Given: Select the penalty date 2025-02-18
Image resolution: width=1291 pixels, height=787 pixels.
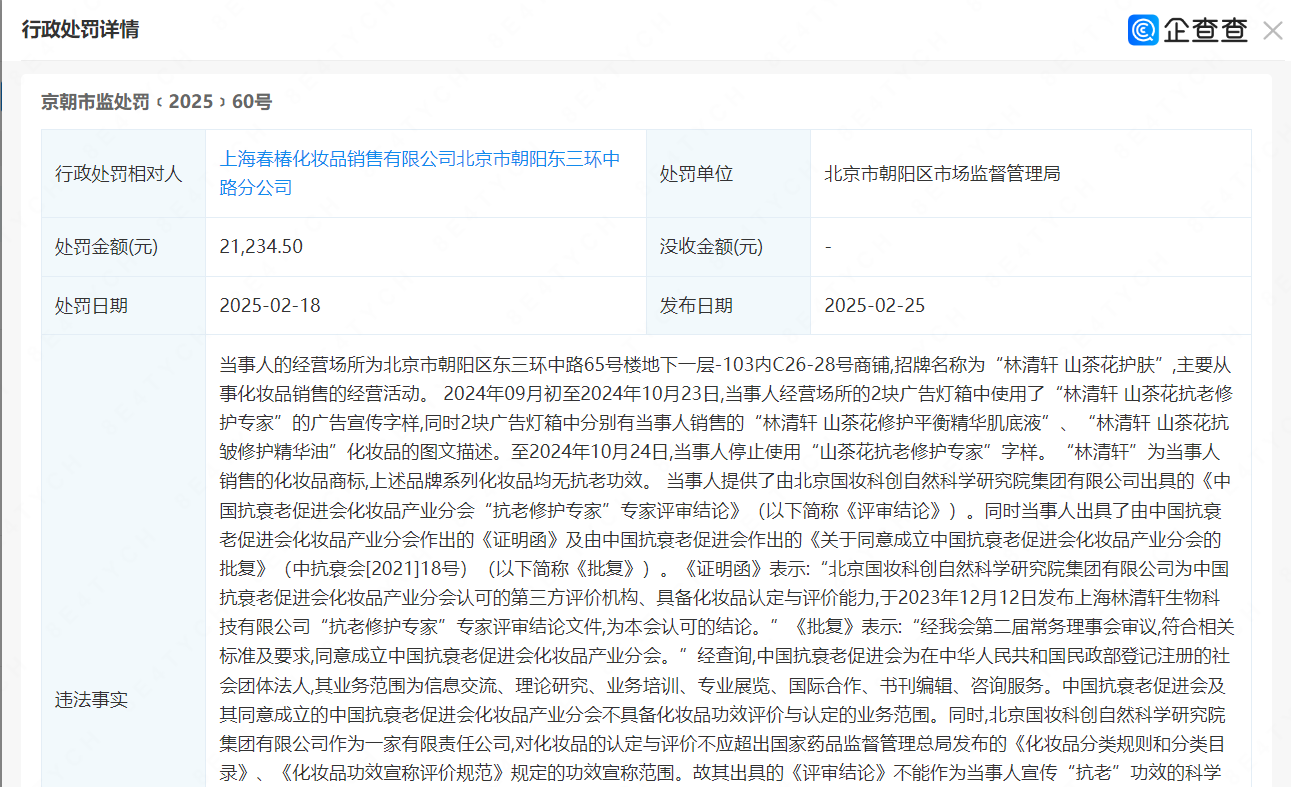Looking at the screenshot, I should [270, 306].
